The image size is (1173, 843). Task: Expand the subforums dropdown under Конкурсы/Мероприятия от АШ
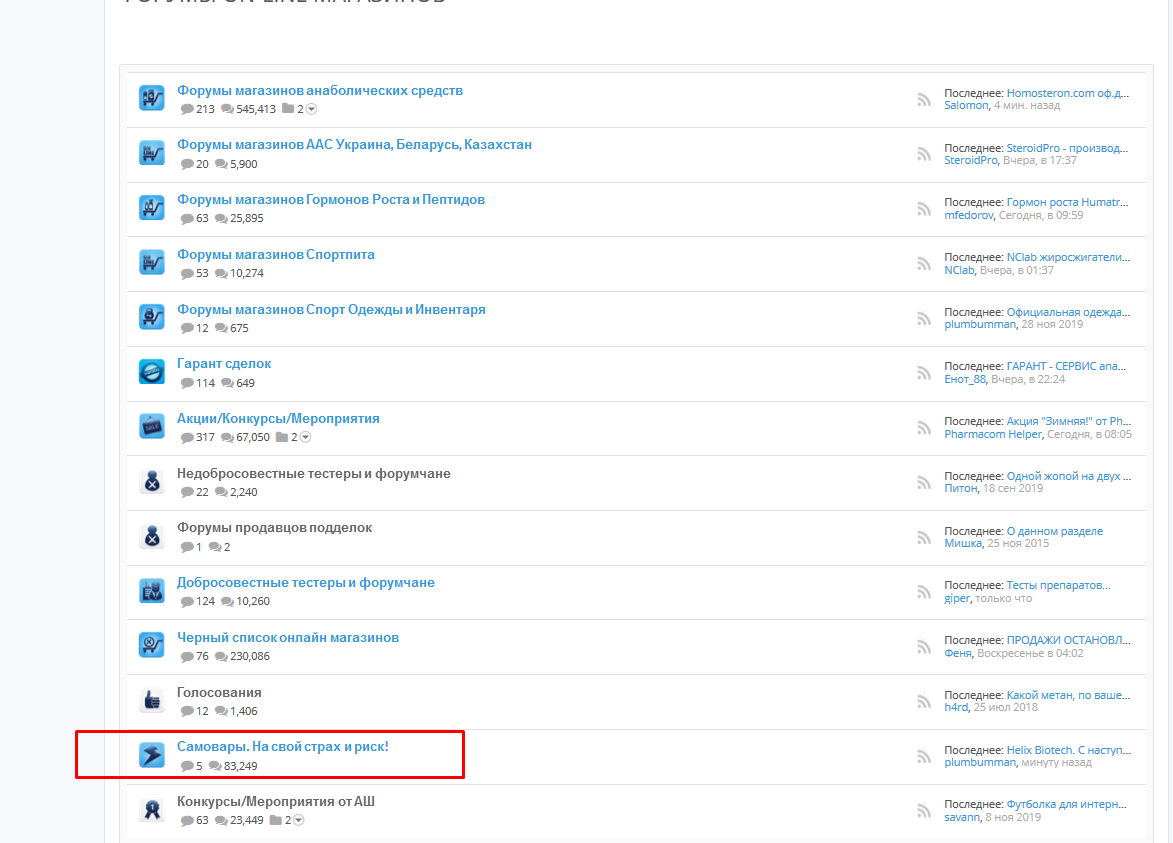[x=298, y=820]
